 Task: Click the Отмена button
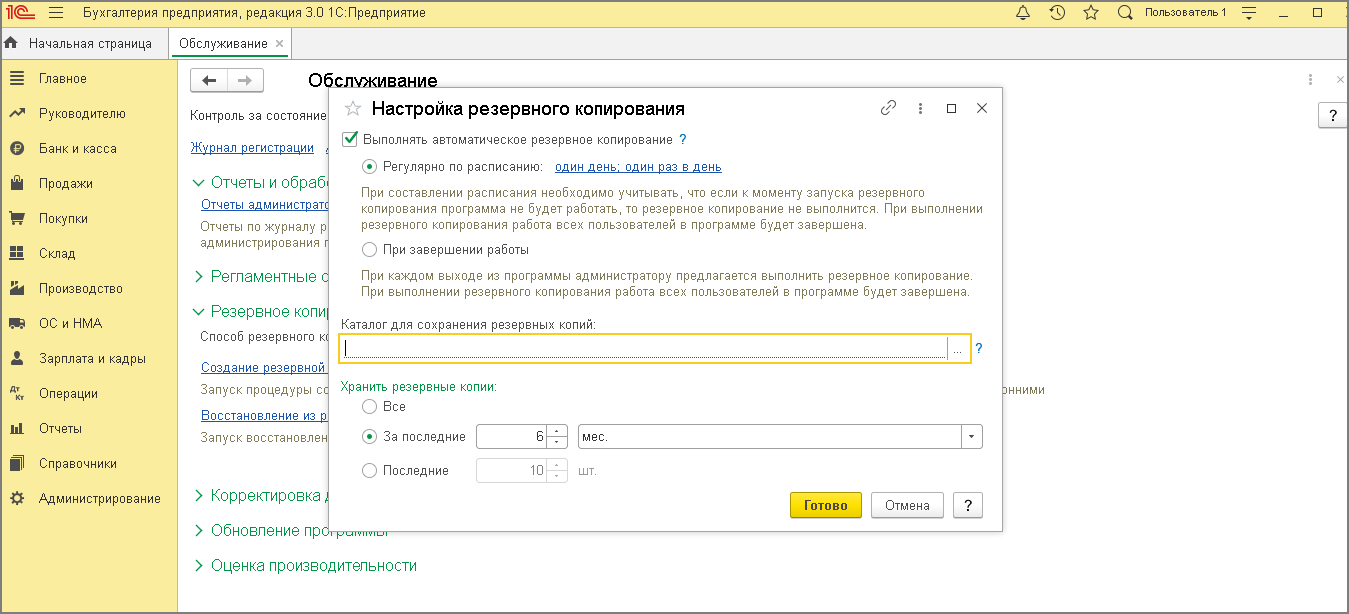[907, 505]
